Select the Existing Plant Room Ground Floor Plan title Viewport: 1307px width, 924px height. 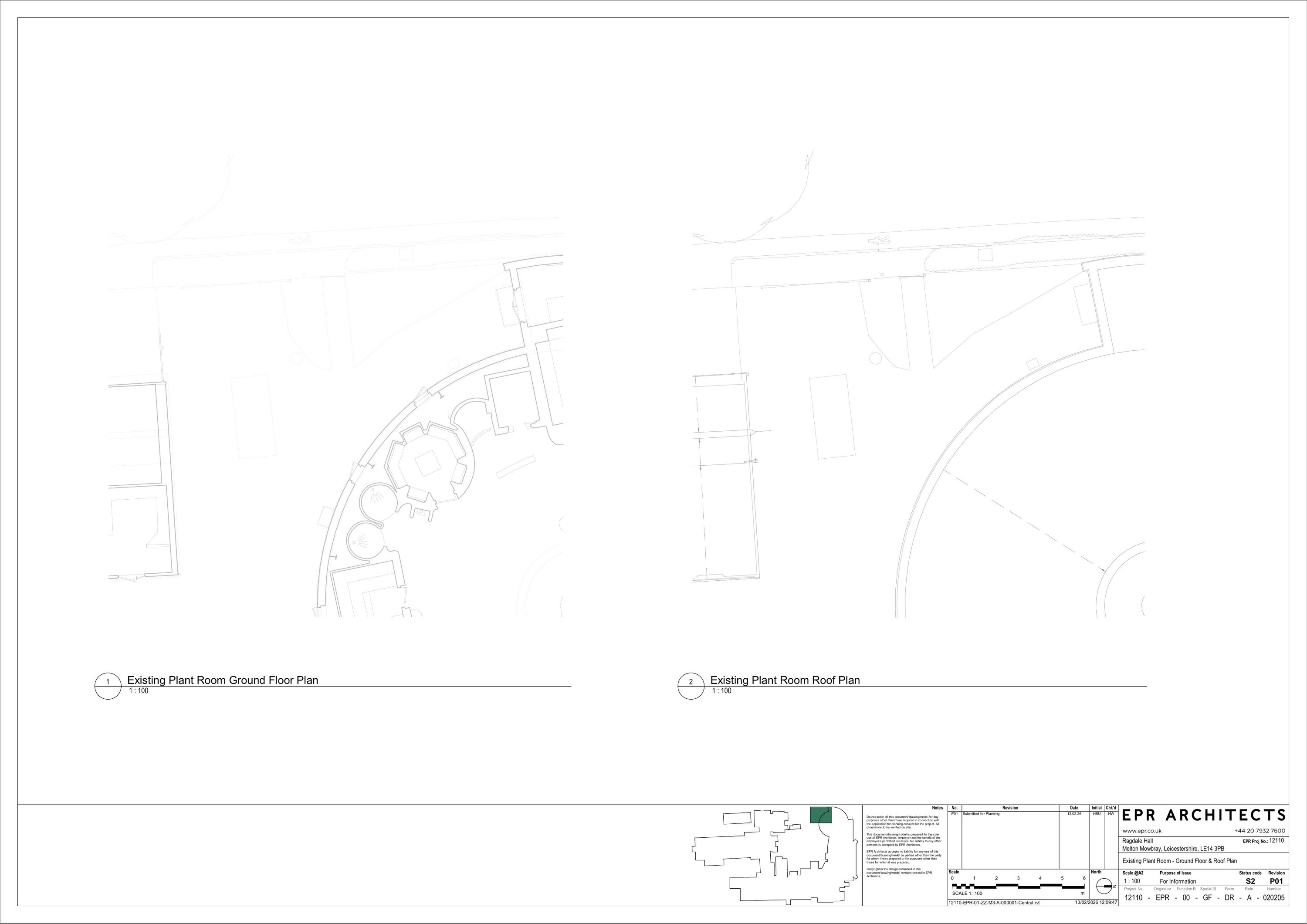tap(223, 680)
